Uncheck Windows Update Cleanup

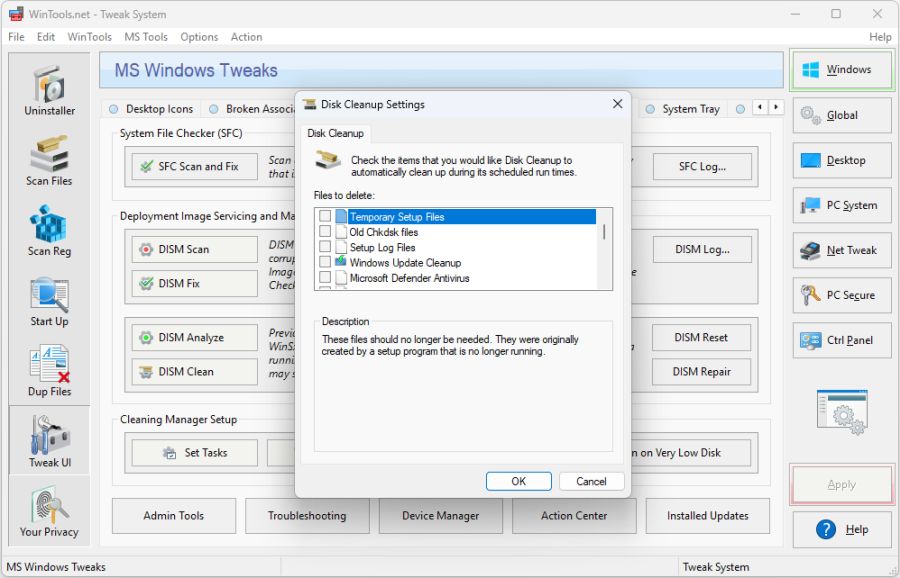(325, 263)
